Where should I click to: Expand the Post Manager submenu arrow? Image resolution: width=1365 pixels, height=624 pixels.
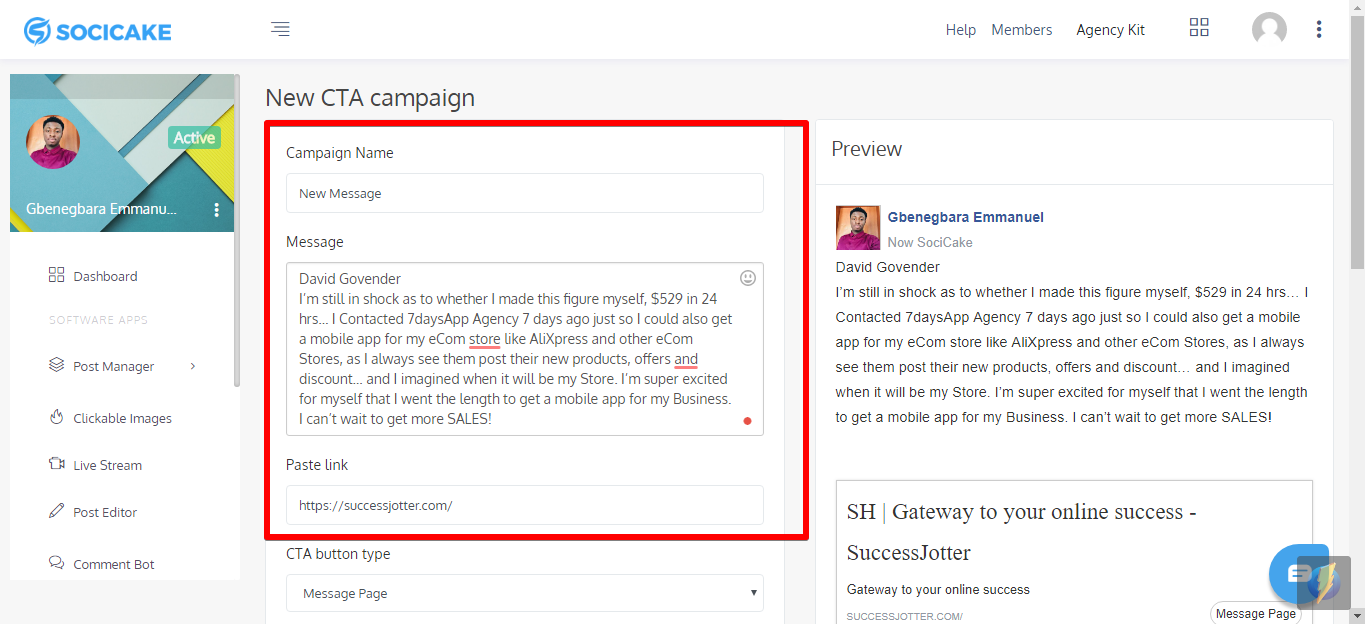click(193, 366)
